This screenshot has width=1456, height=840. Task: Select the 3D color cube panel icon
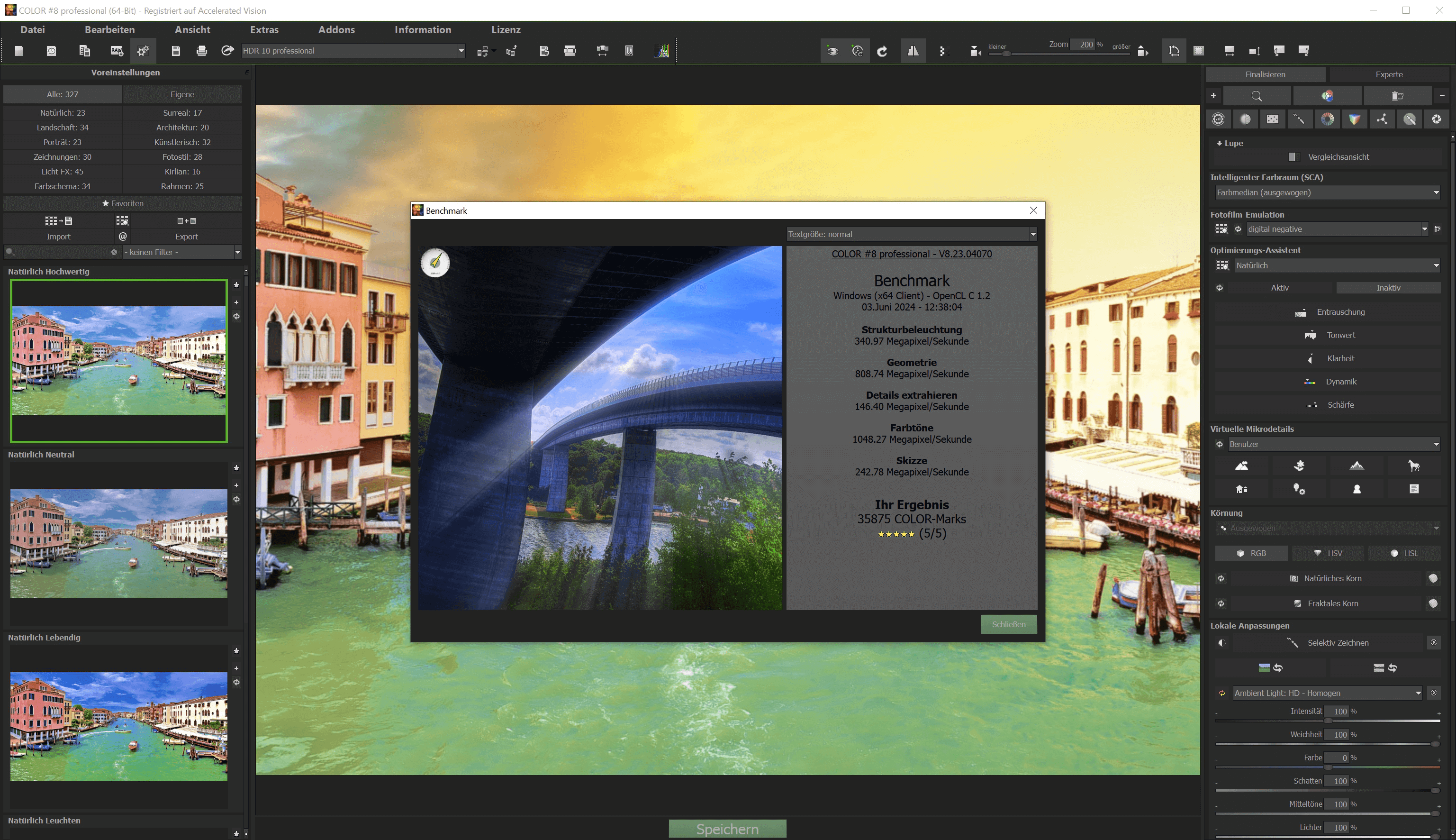1356,119
